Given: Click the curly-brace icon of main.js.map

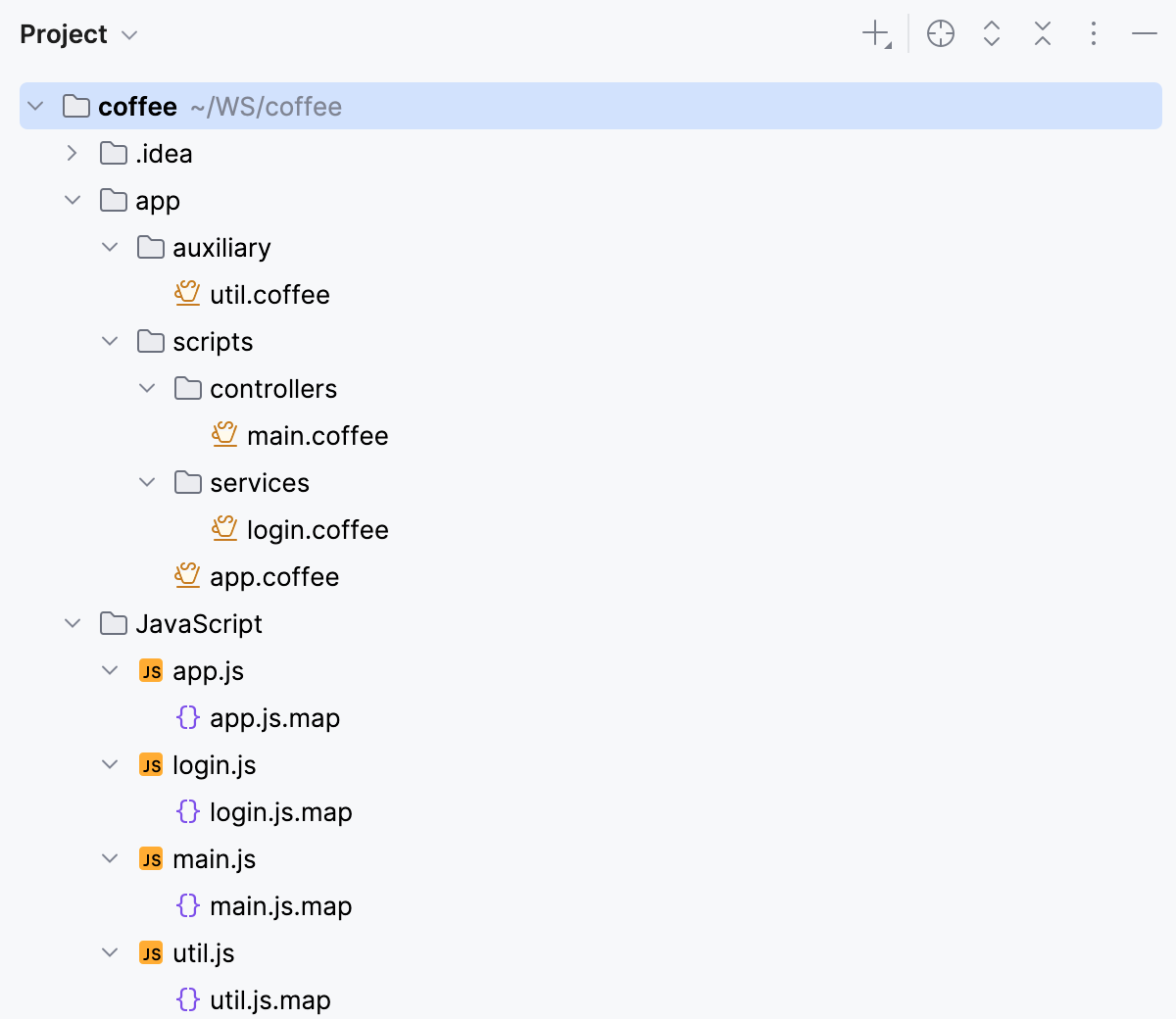Looking at the screenshot, I should [x=187, y=905].
